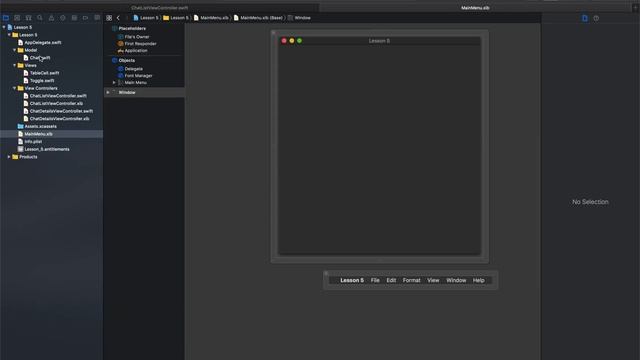This screenshot has width=640, height=360.
Task: Click the related items grid icon
Action: coord(109,18)
